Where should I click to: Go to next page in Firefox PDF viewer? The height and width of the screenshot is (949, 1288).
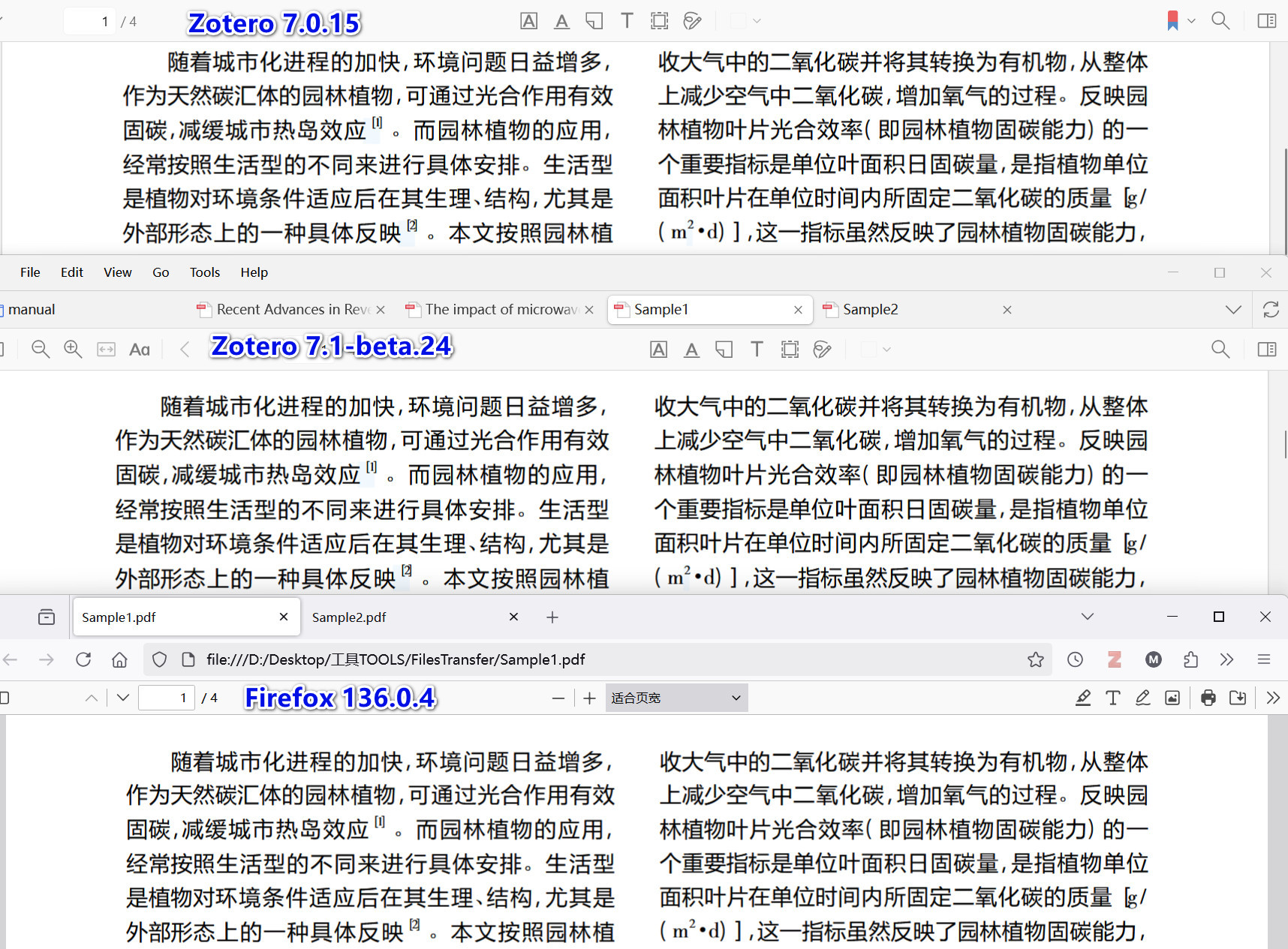point(123,698)
